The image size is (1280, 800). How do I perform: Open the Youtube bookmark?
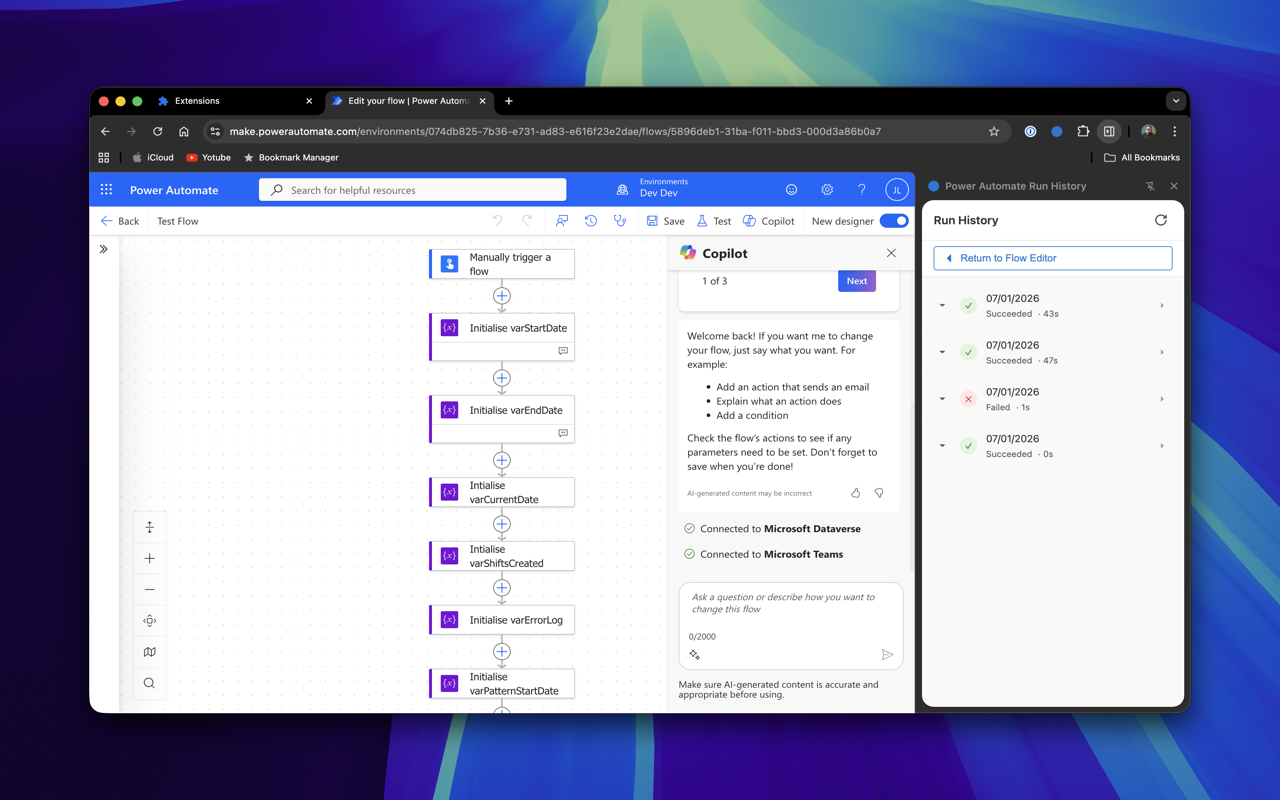coord(208,158)
